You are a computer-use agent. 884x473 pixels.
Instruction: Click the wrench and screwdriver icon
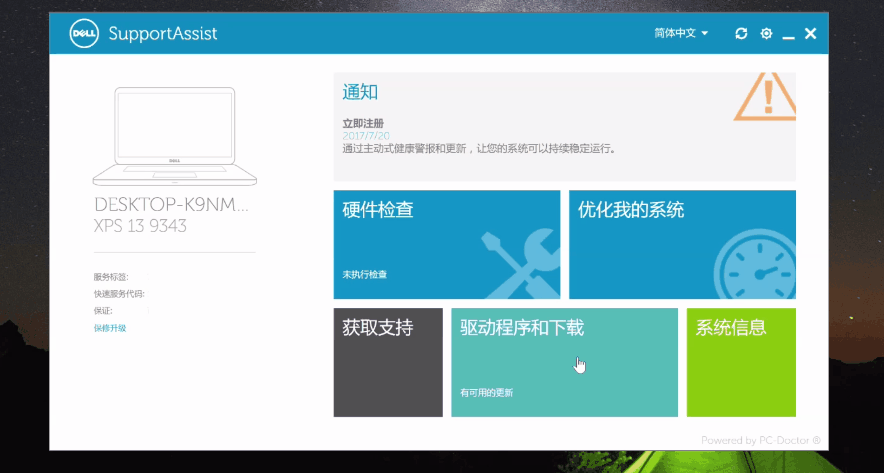point(520,263)
